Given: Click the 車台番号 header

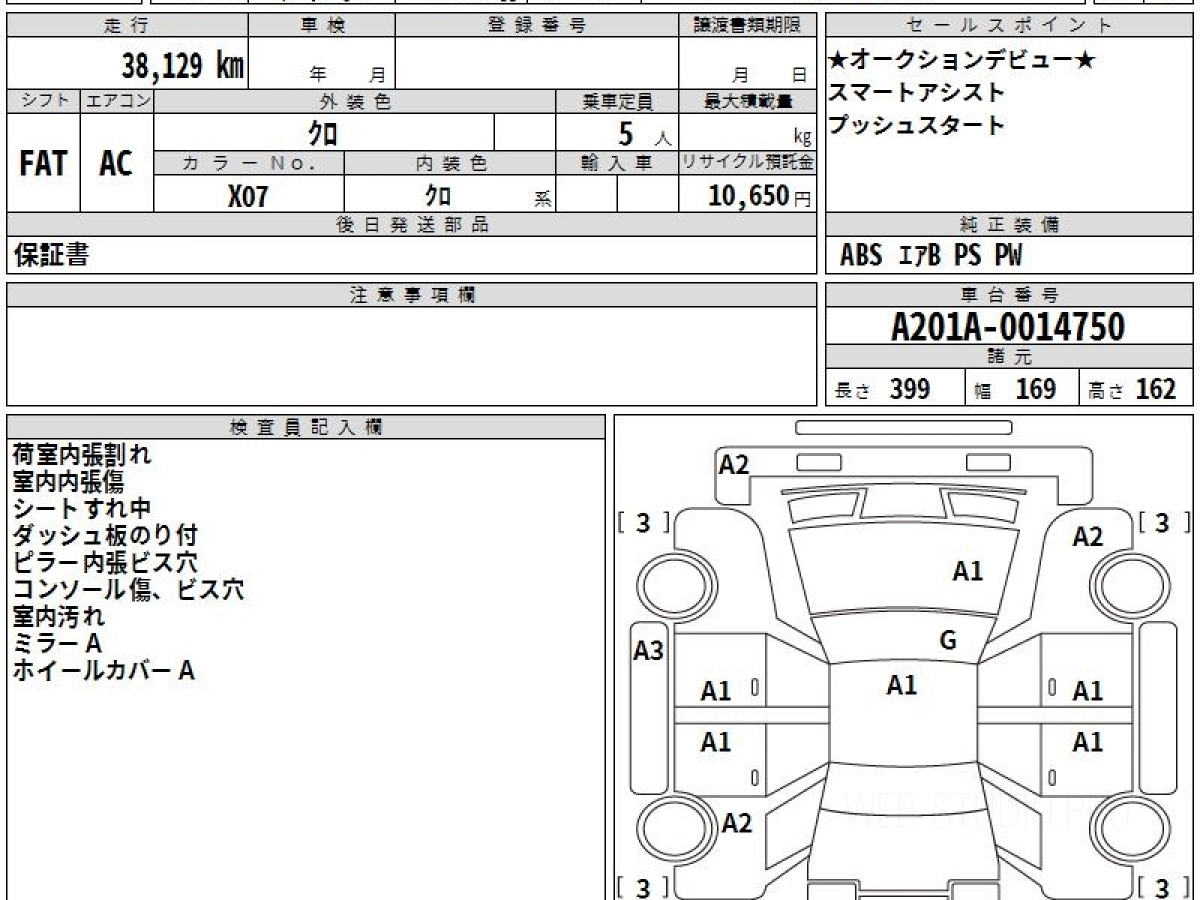Looking at the screenshot, I should (x=1010, y=294).
